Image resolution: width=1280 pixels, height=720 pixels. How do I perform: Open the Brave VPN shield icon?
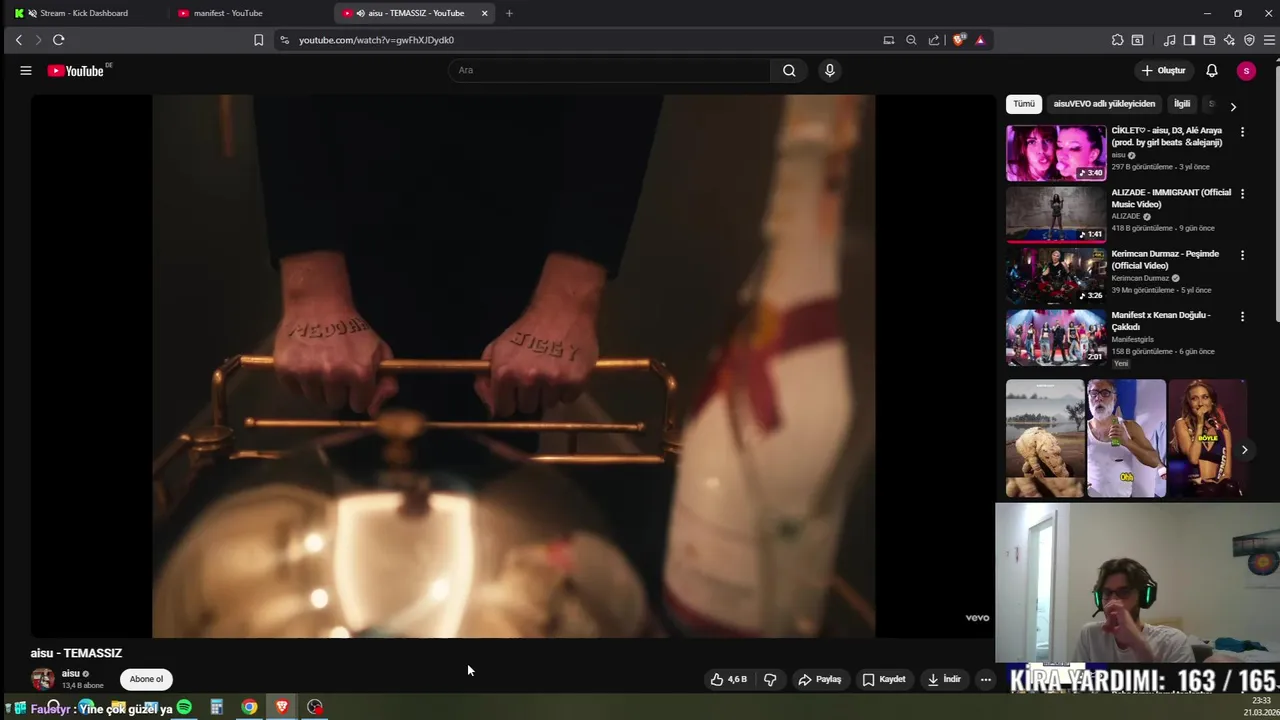[1249, 40]
